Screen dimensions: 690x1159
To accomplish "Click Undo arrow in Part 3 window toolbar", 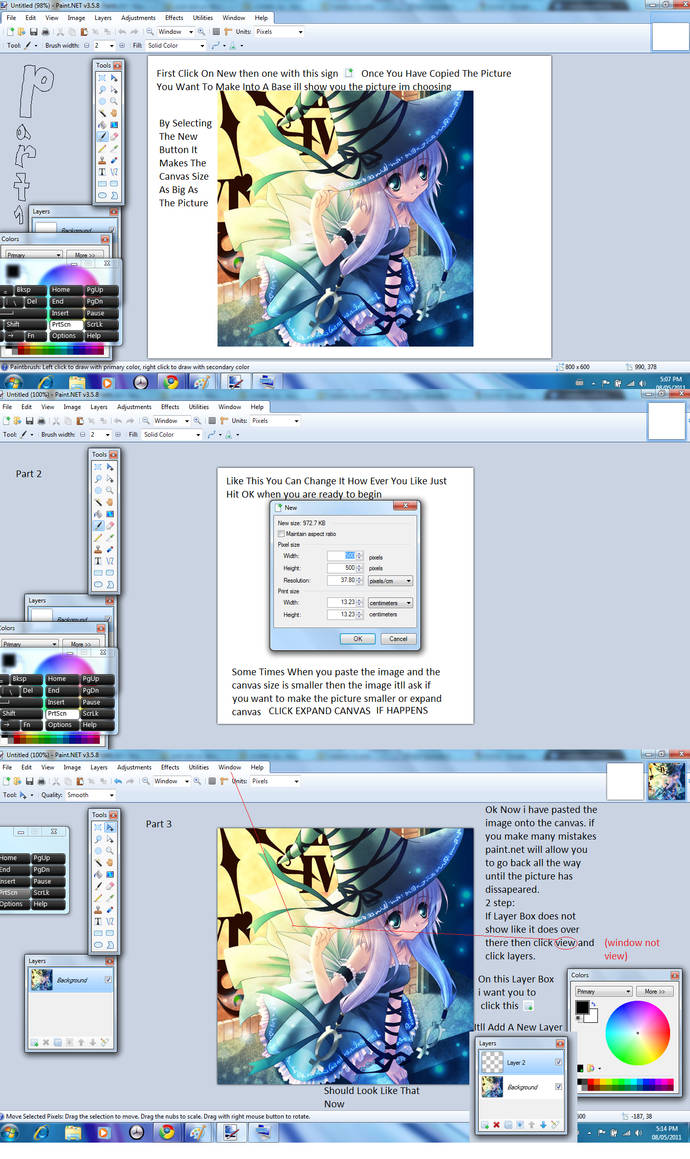I will pos(117,781).
